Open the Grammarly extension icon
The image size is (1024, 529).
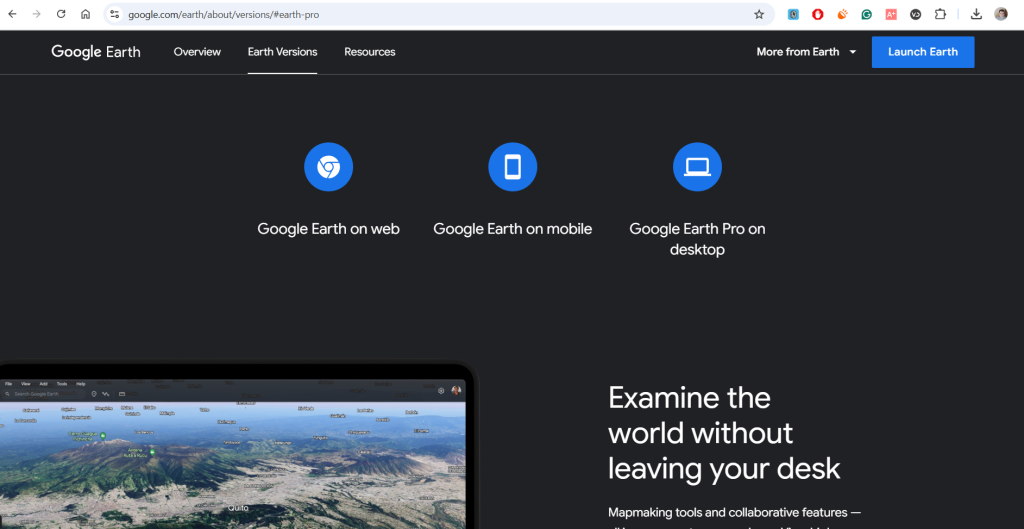pyautogui.click(x=867, y=14)
